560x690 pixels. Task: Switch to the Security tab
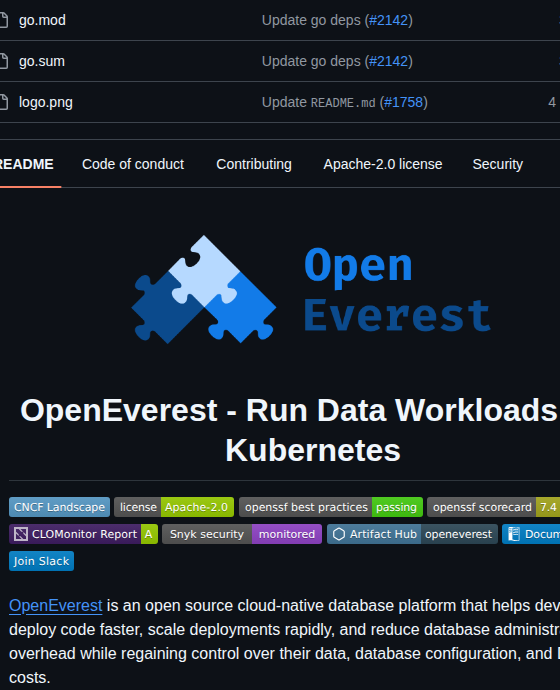point(498,164)
